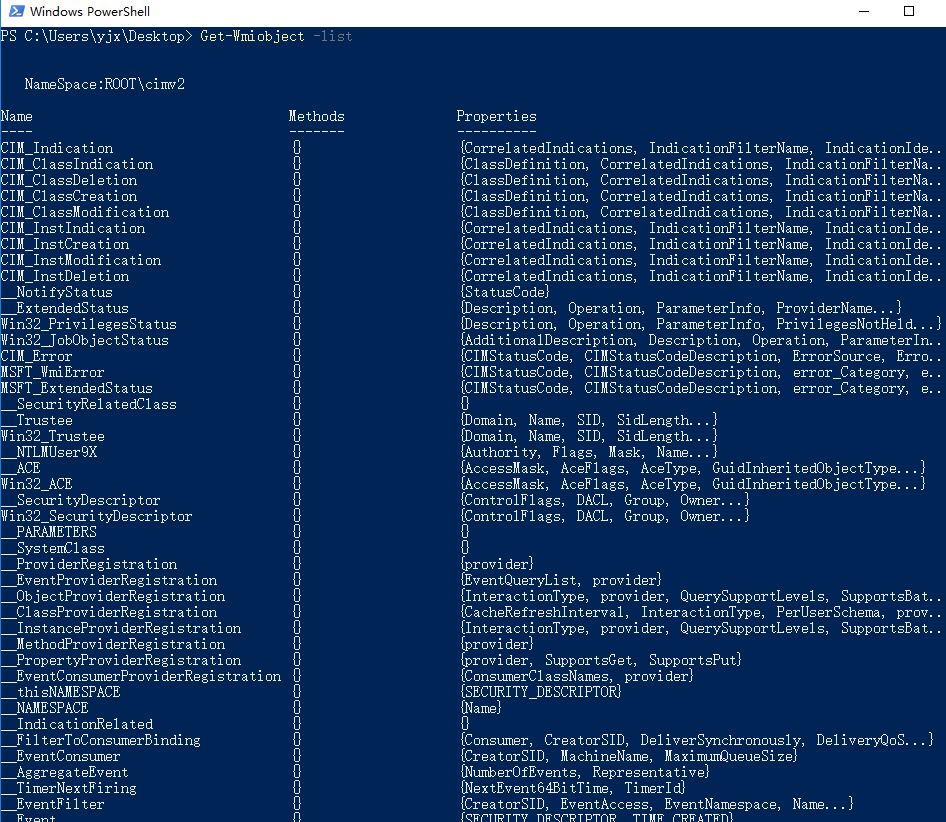Click __SecurityRelatedClass entry
This screenshot has width=946, height=822.
pyautogui.click(x=89, y=404)
